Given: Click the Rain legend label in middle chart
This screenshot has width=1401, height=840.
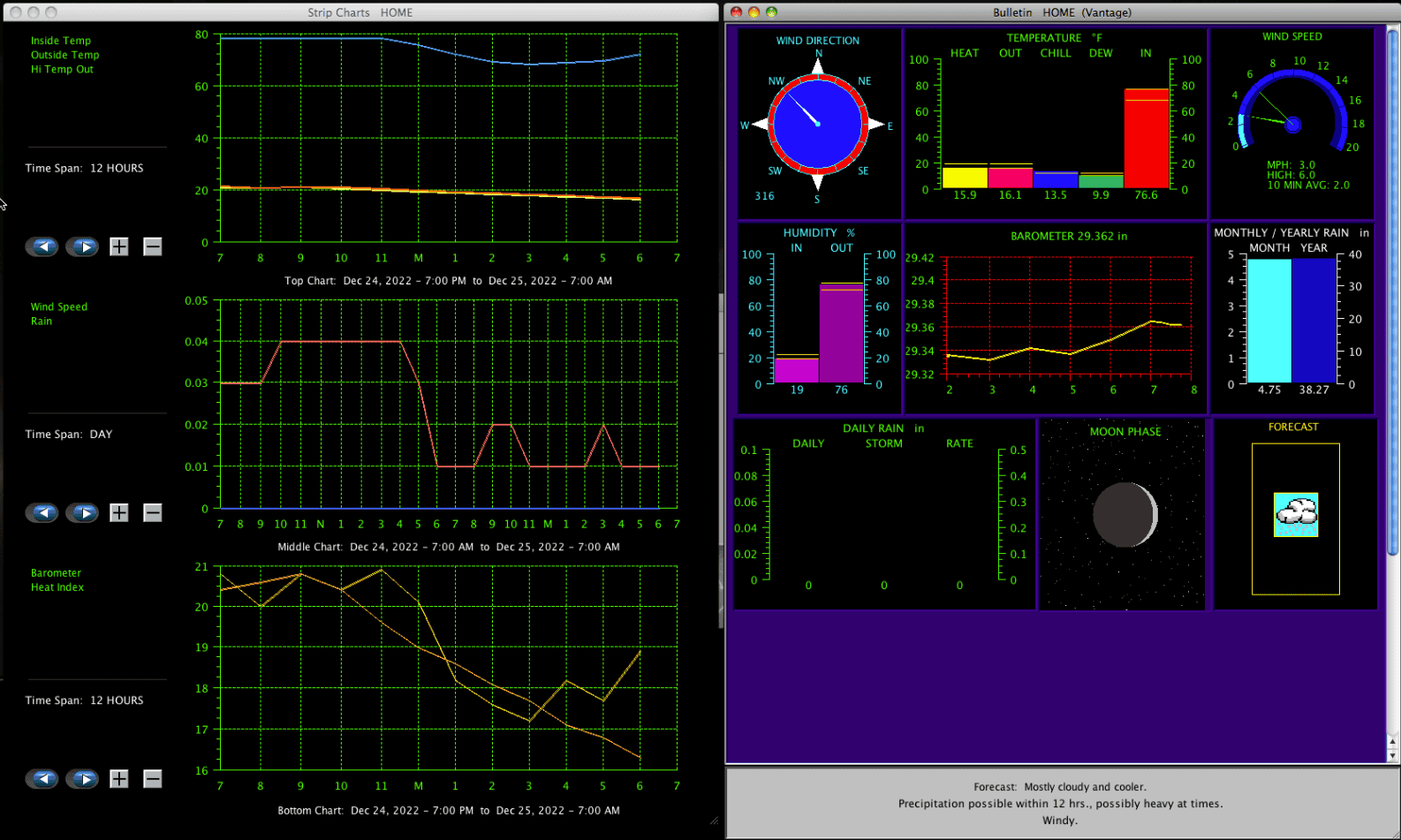Looking at the screenshot, I should click(x=42, y=321).
